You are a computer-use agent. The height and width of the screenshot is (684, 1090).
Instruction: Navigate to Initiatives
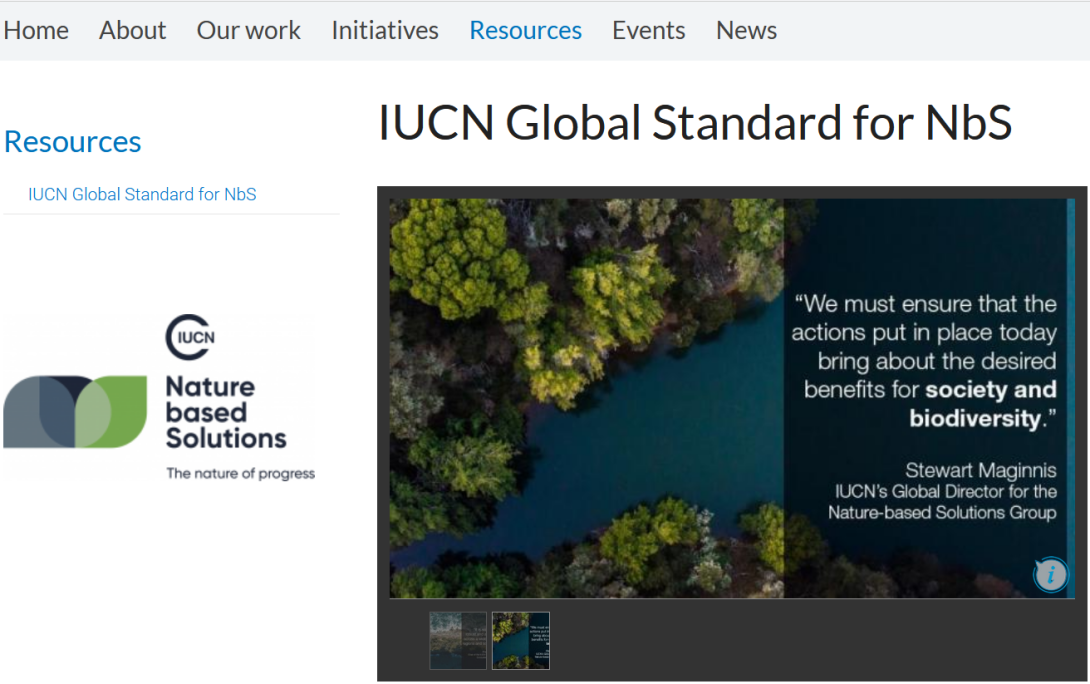[x=384, y=31]
